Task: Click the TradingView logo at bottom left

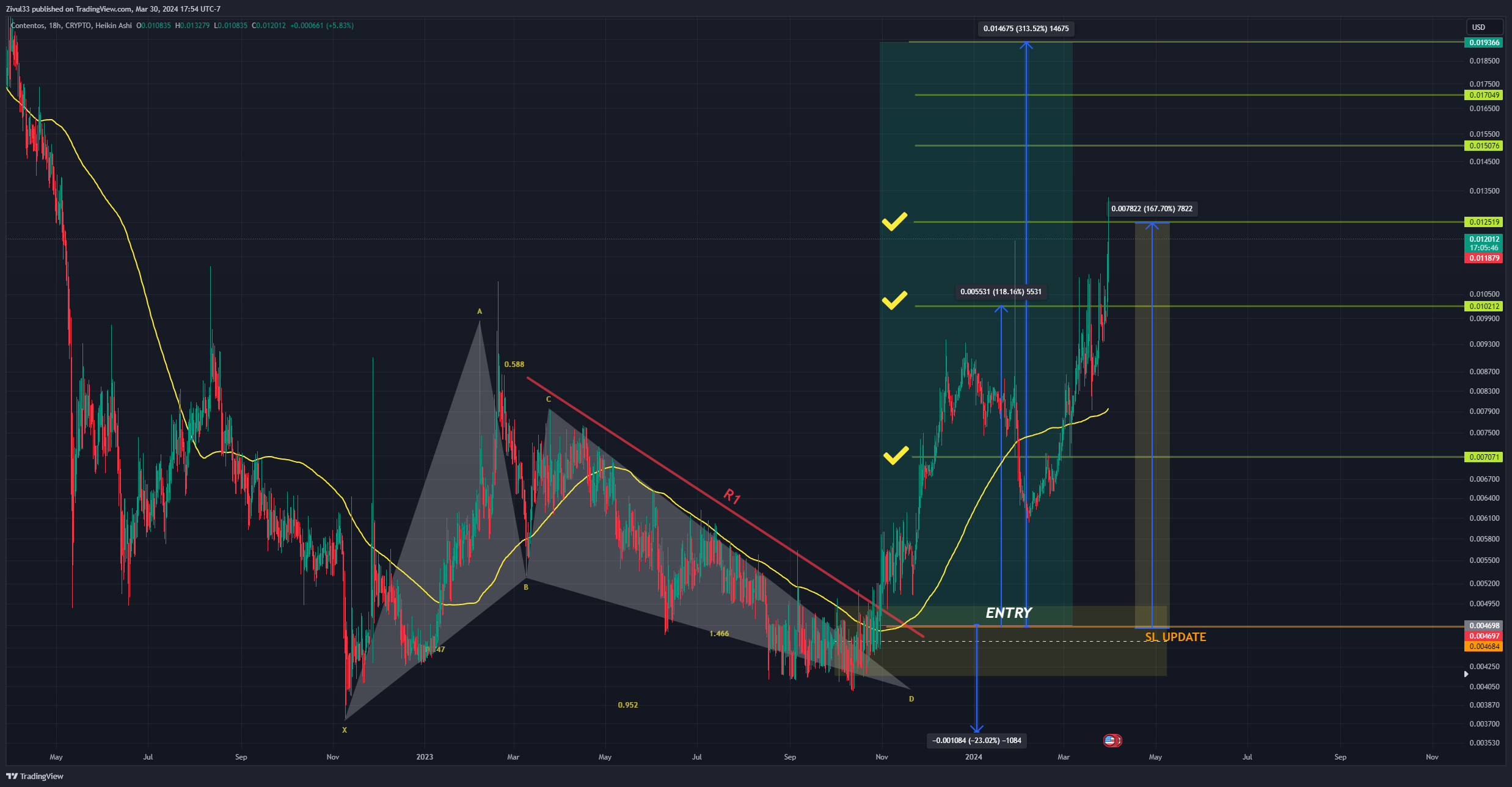Action: [x=35, y=776]
